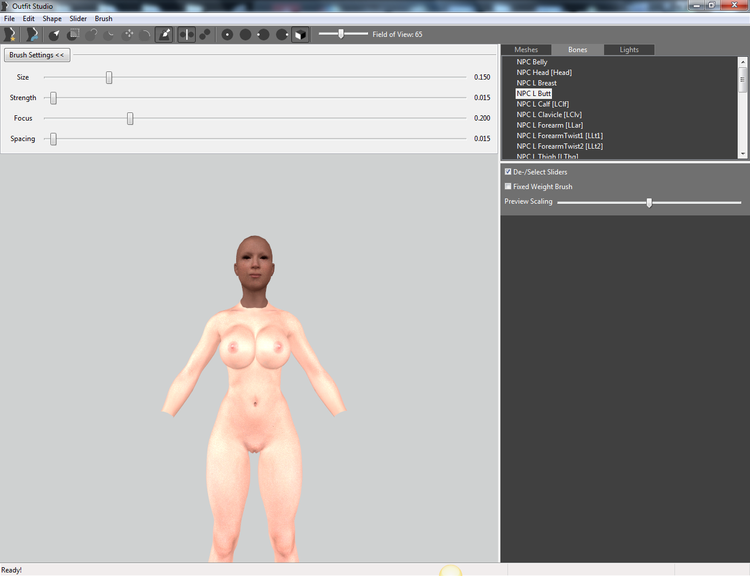Image resolution: width=750 pixels, height=576 pixels.
Task: Switch to the Bones tab
Action: (577, 50)
